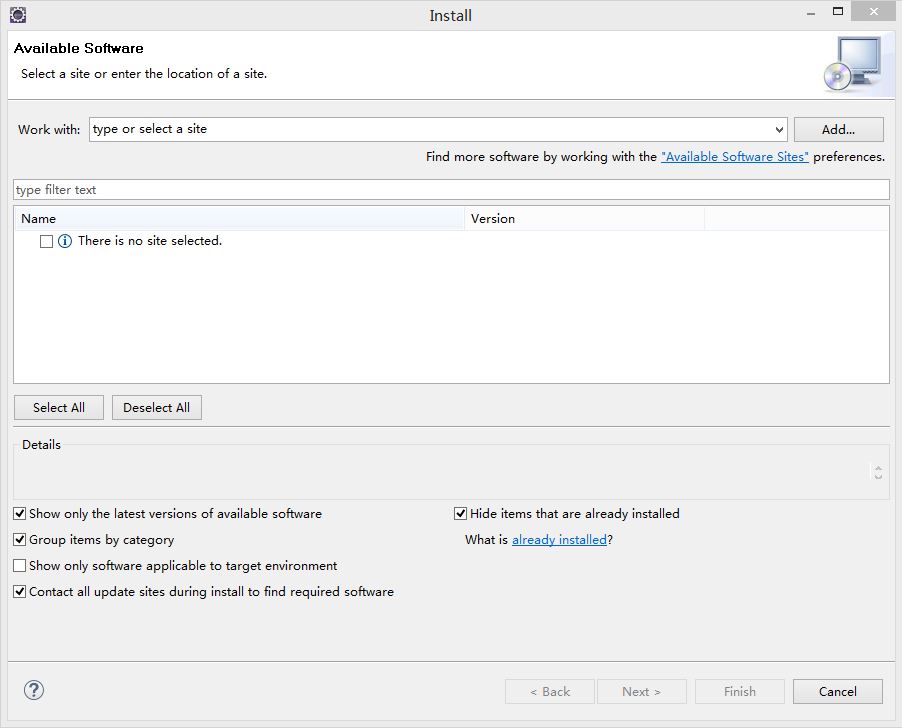Open the 'already installed' link
Screen dimensions: 902x728
(x=559, y=540)
